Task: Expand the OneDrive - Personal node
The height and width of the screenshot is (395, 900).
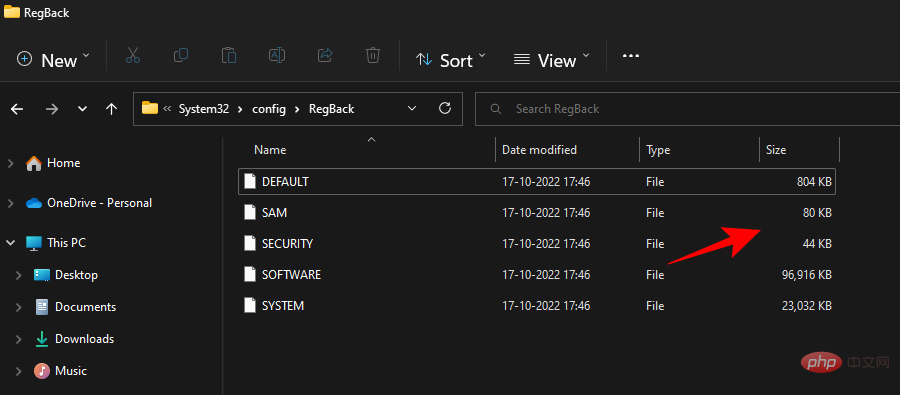Action: 10,203
